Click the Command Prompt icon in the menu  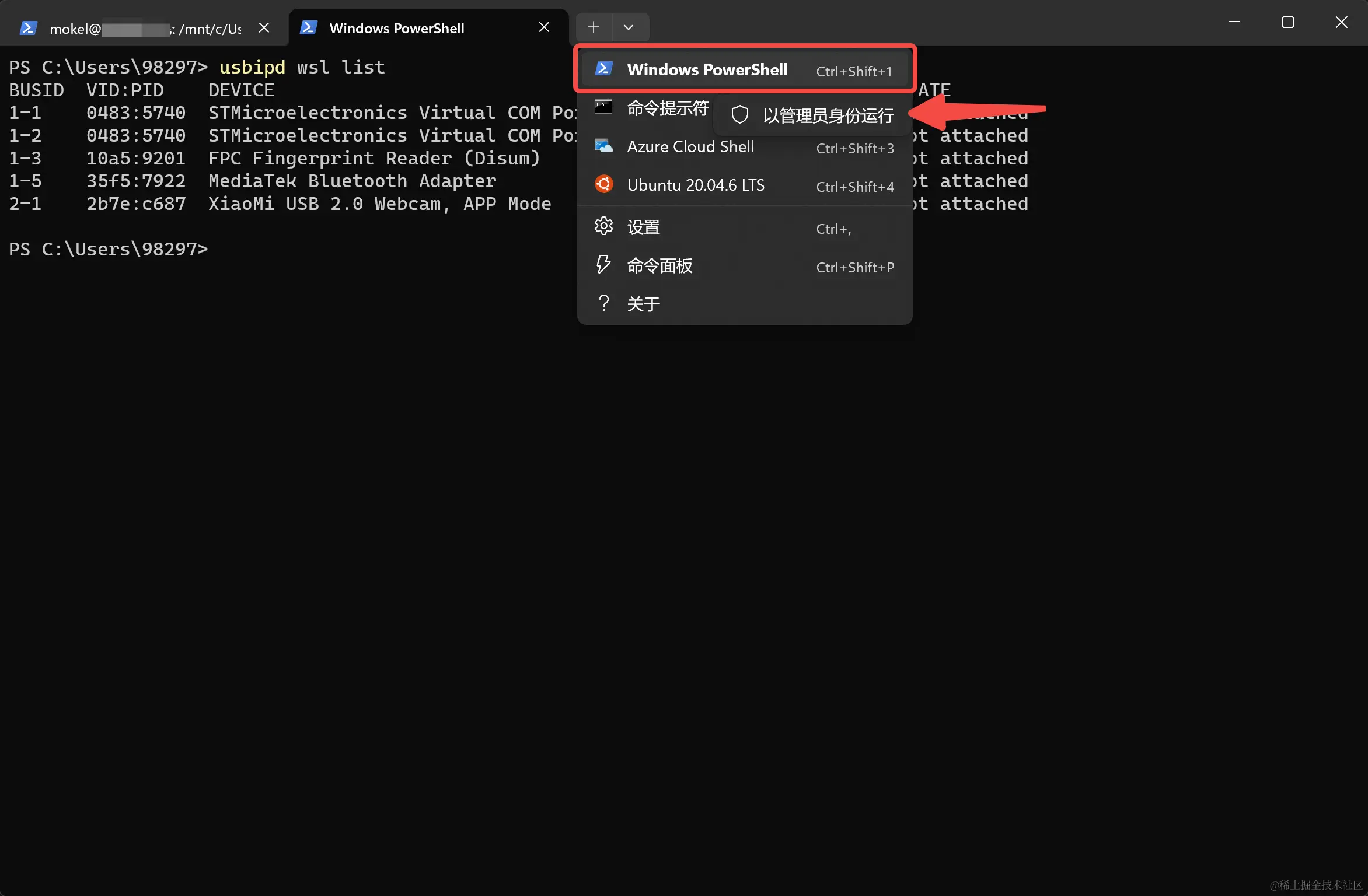point(603,107)
